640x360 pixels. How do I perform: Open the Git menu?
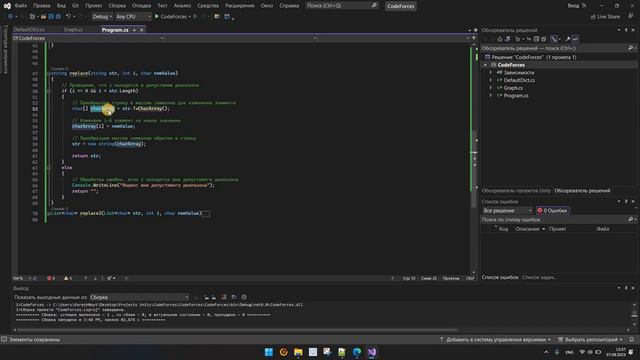point(75,6)
